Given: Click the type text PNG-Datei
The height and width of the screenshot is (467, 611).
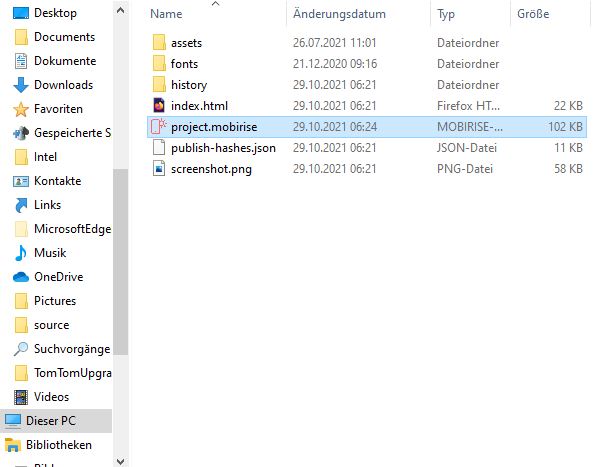Looking at the screenshot, I should [x=465, y=169].
